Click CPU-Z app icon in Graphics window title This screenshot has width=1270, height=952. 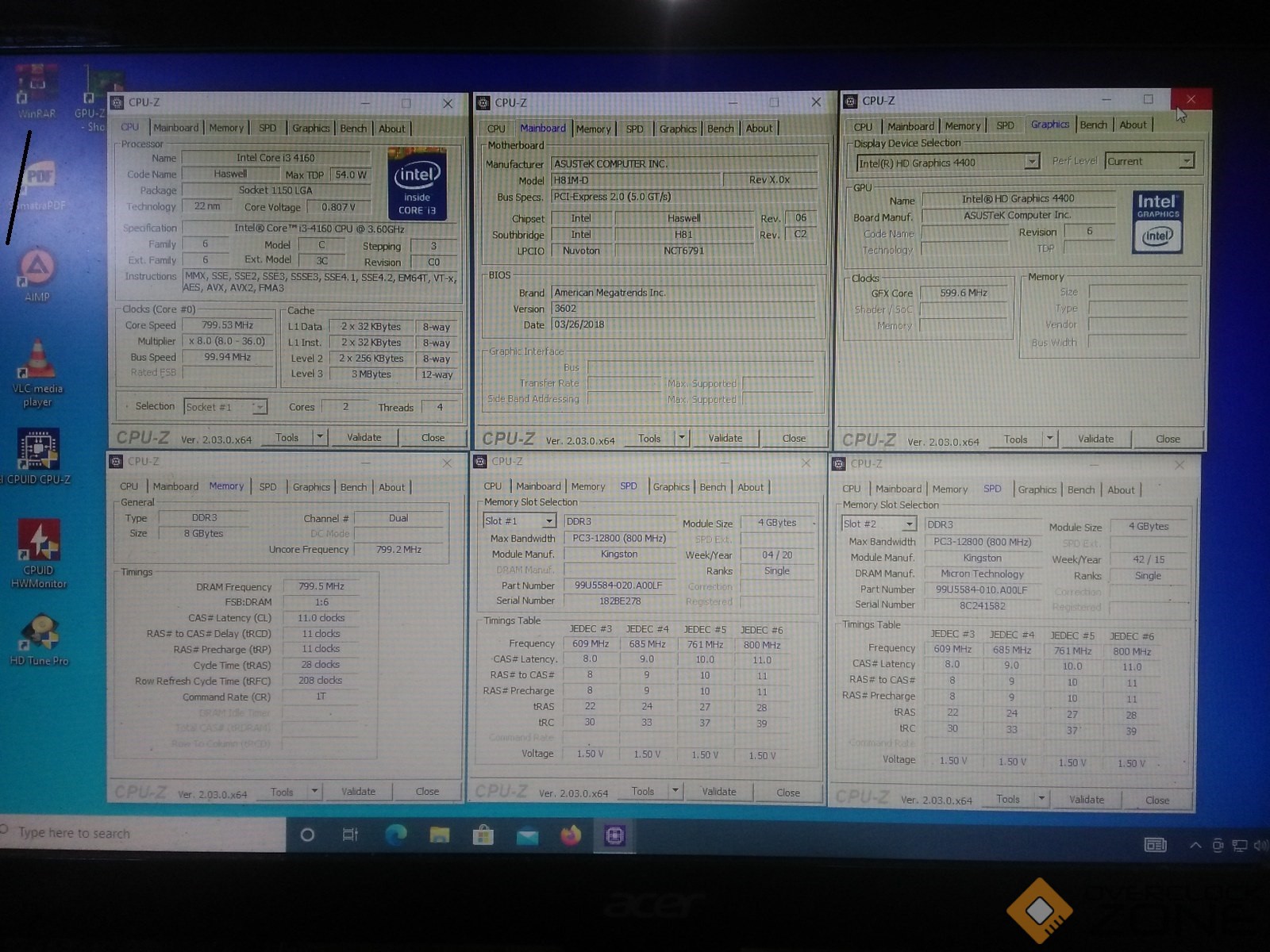click(x=851, y=101)
